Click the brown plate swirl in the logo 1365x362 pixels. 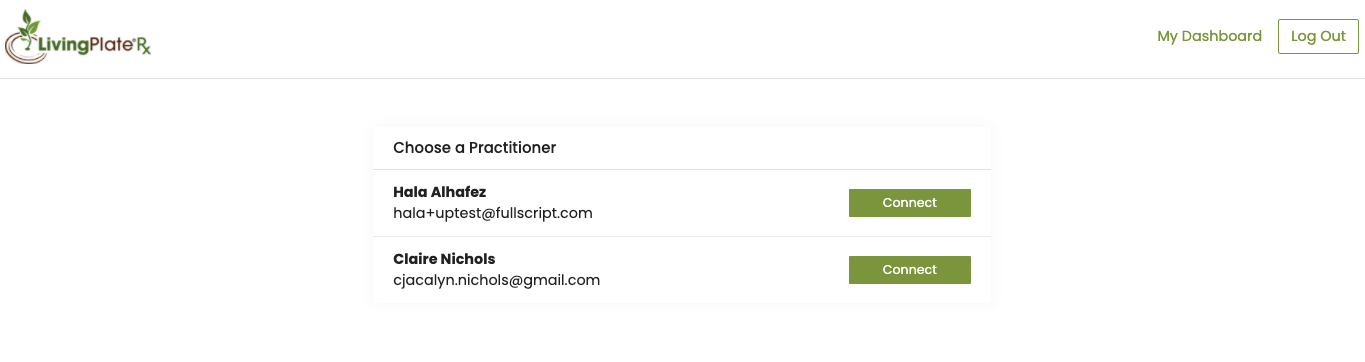click(22, 50)
